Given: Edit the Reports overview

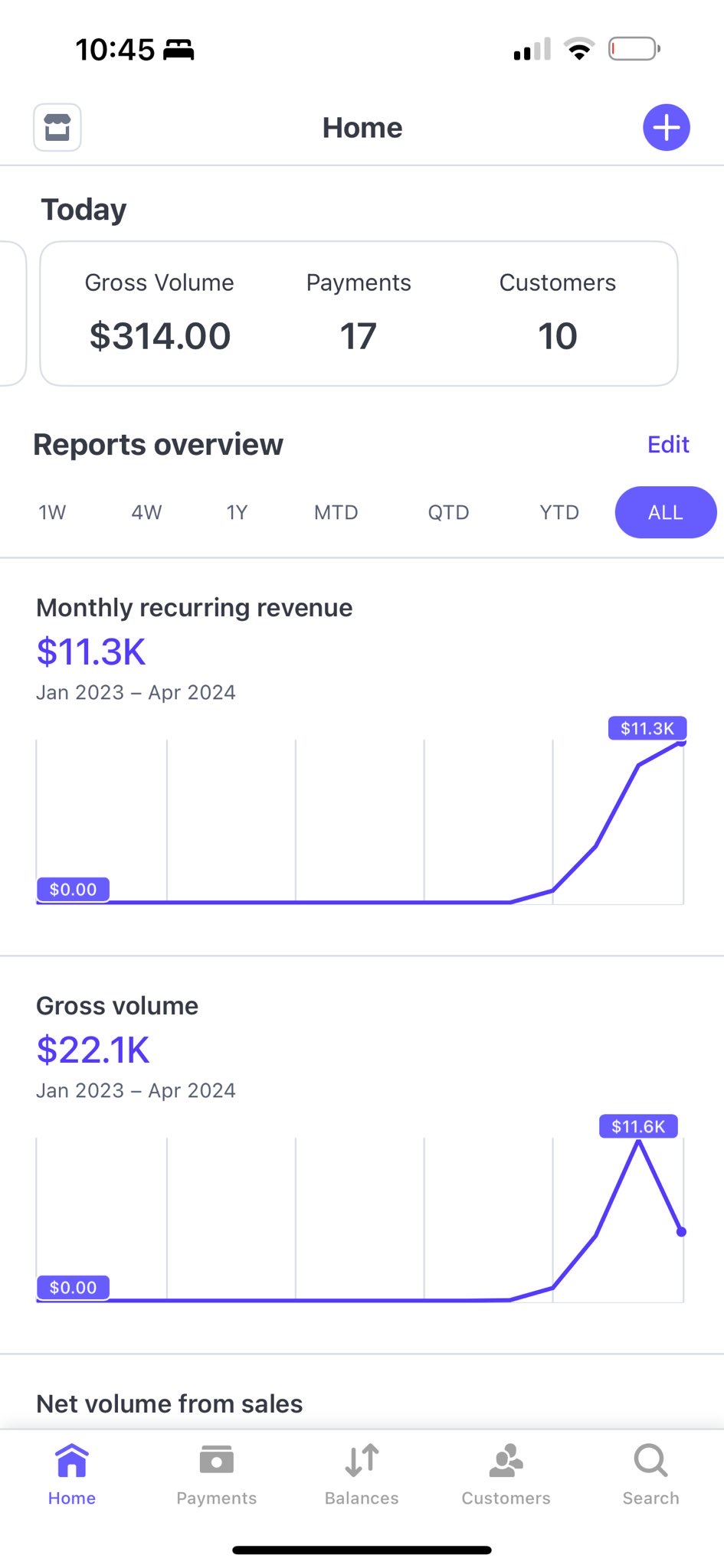Looking at the screenshot, I should click(668, 444).
